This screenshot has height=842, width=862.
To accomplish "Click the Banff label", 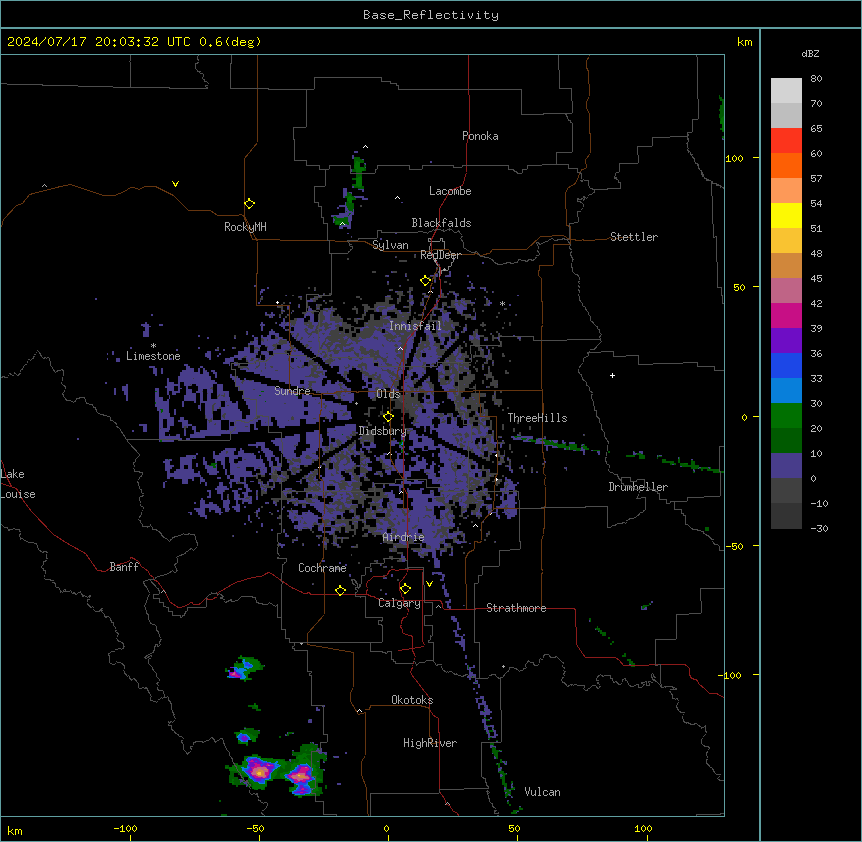I will 124,567.
